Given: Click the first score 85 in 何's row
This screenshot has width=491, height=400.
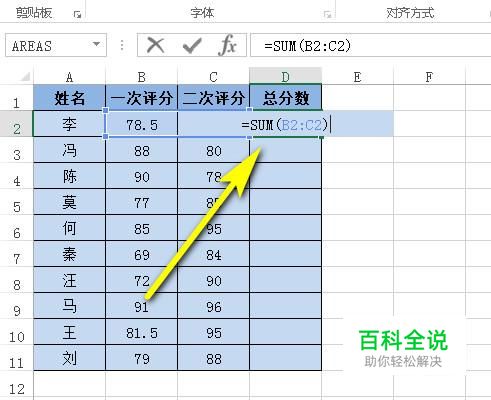Looking at the screenshot, I should (x=142, y=228).
